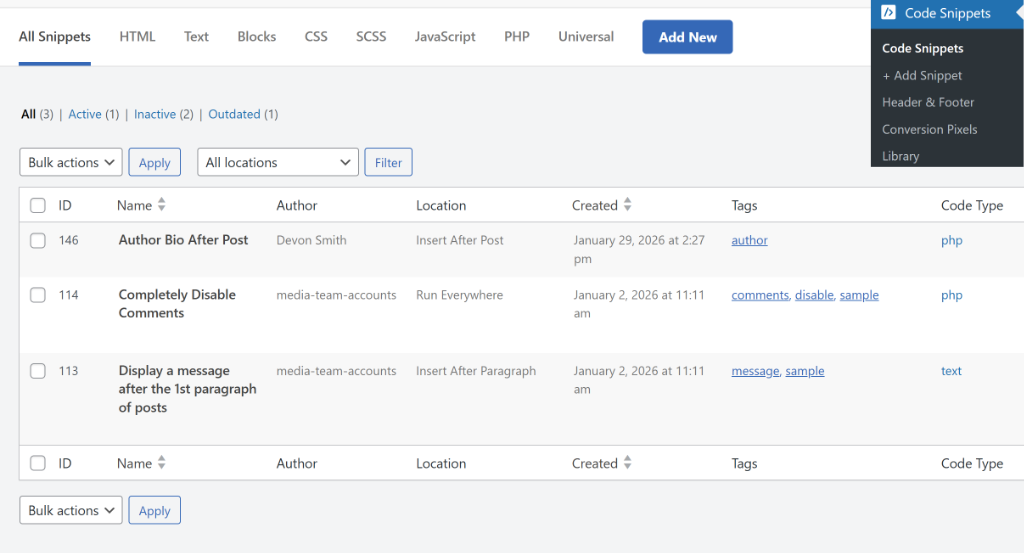Click the Run Everywhere location

459,295
